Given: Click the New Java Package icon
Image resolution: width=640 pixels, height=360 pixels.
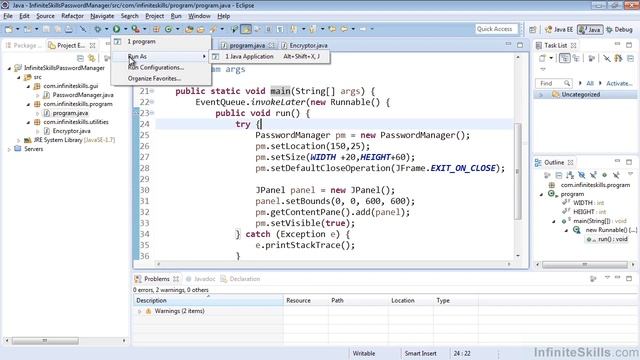Looking at the screenshot, I should tap(156, 29).
